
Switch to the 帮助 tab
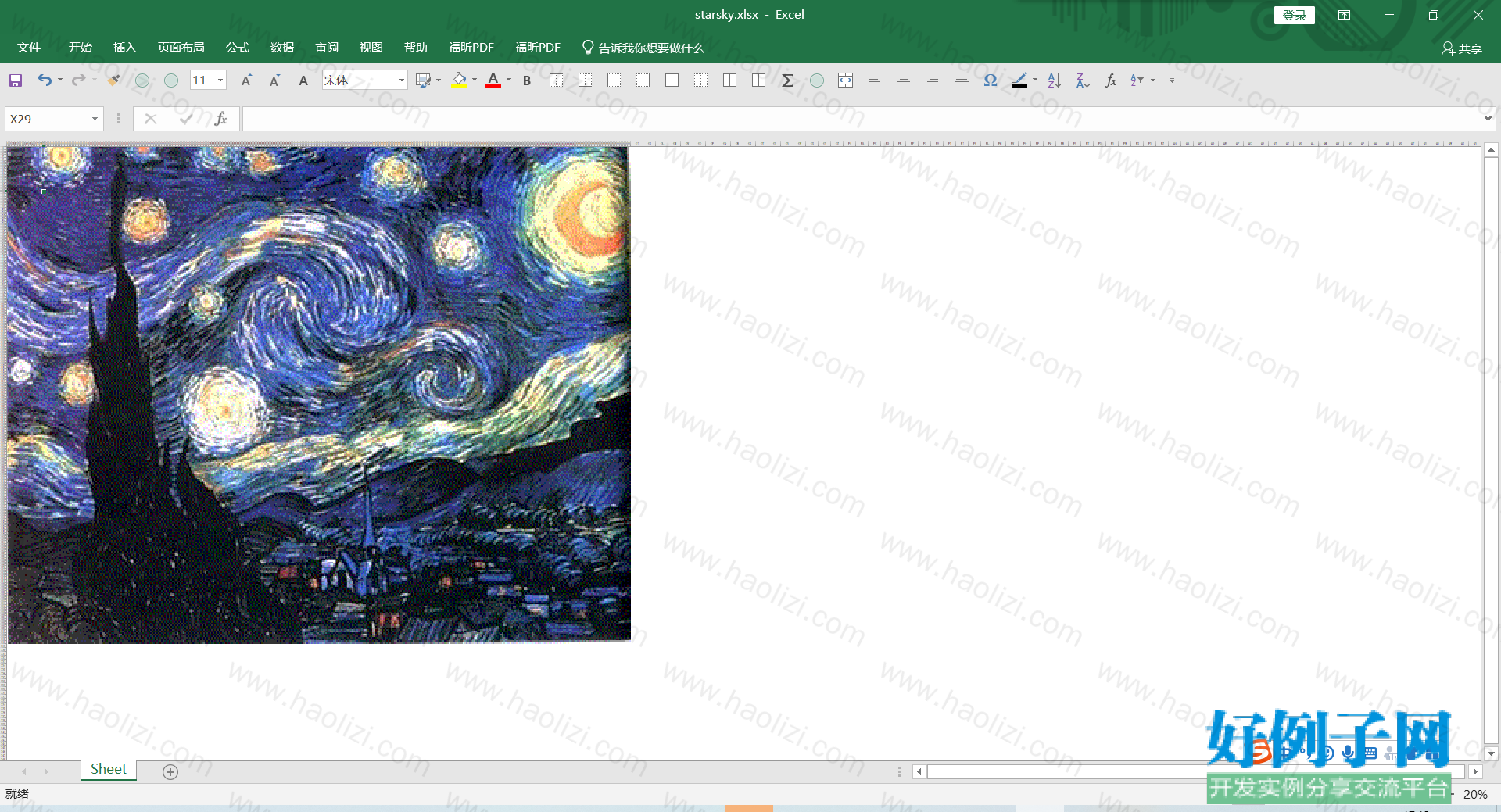(x=416, y=48)
